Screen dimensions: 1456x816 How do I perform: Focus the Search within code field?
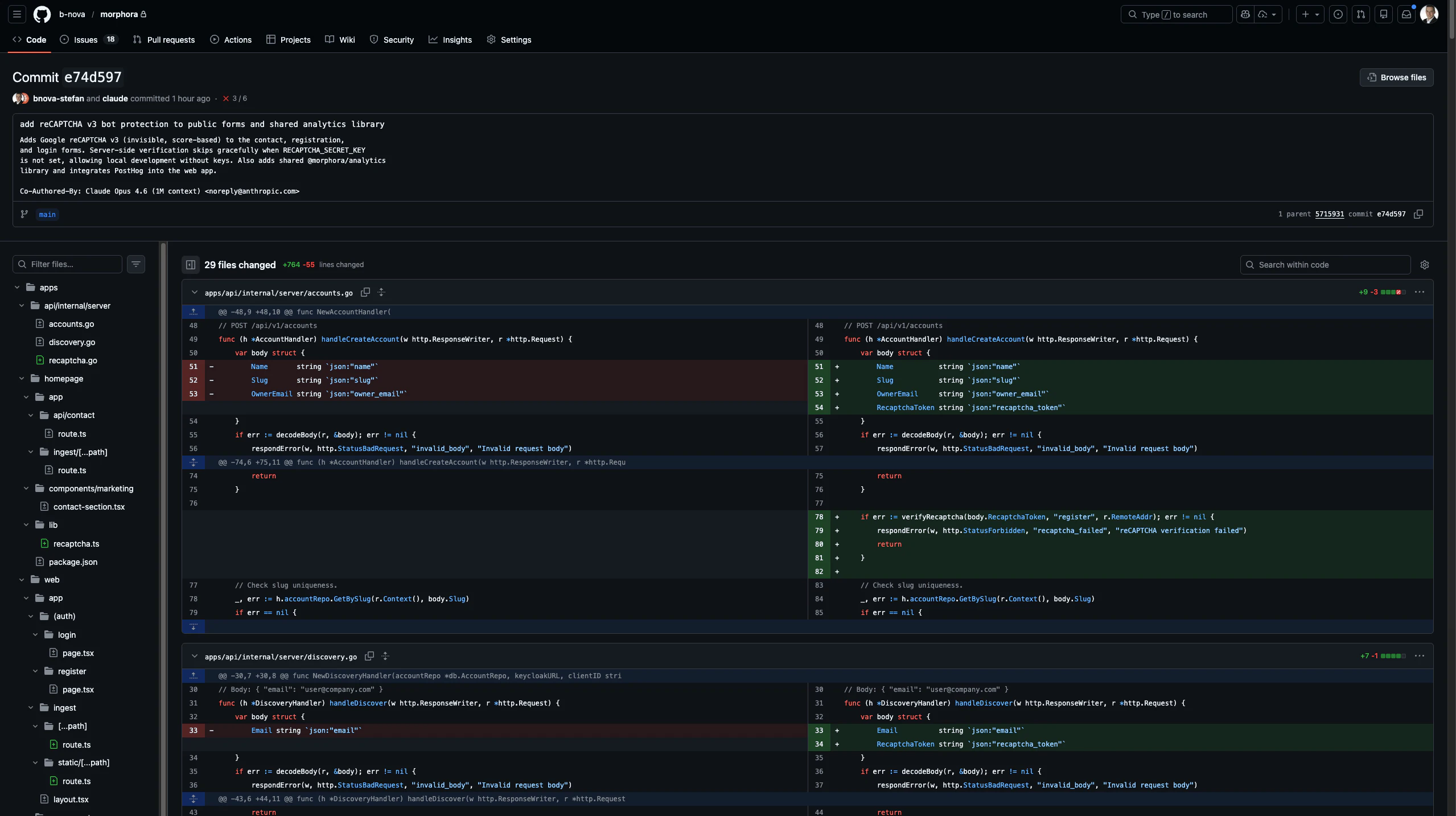pyautogui.click(x=1325, y=265)
